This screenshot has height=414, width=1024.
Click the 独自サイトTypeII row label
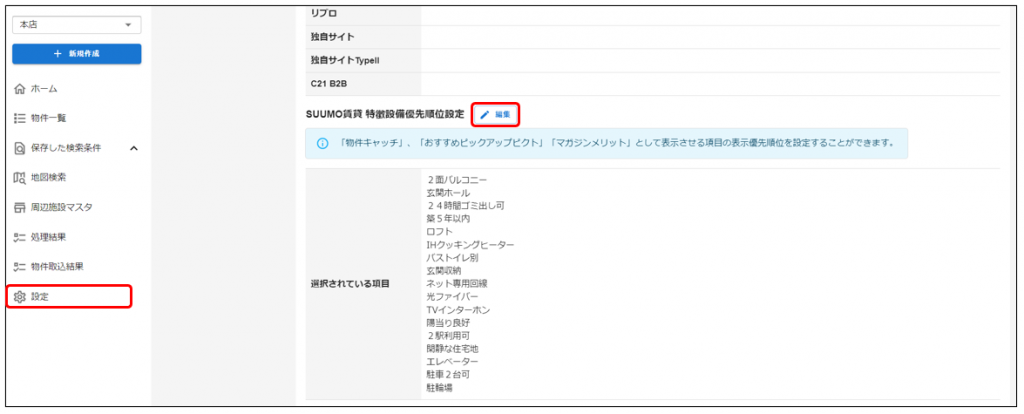click(x=345, y=60)
